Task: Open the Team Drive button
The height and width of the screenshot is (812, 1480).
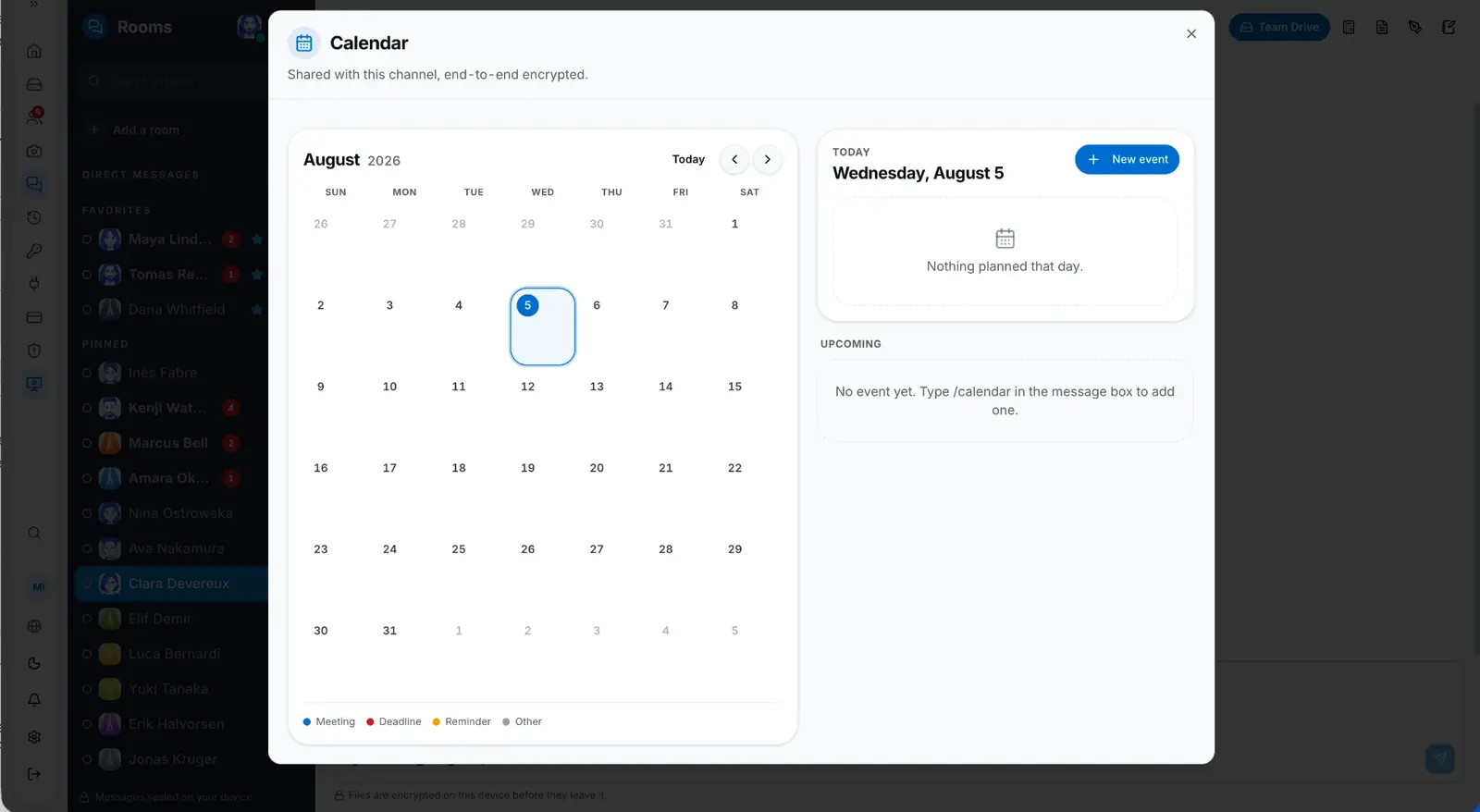Action: [1279, 27]
